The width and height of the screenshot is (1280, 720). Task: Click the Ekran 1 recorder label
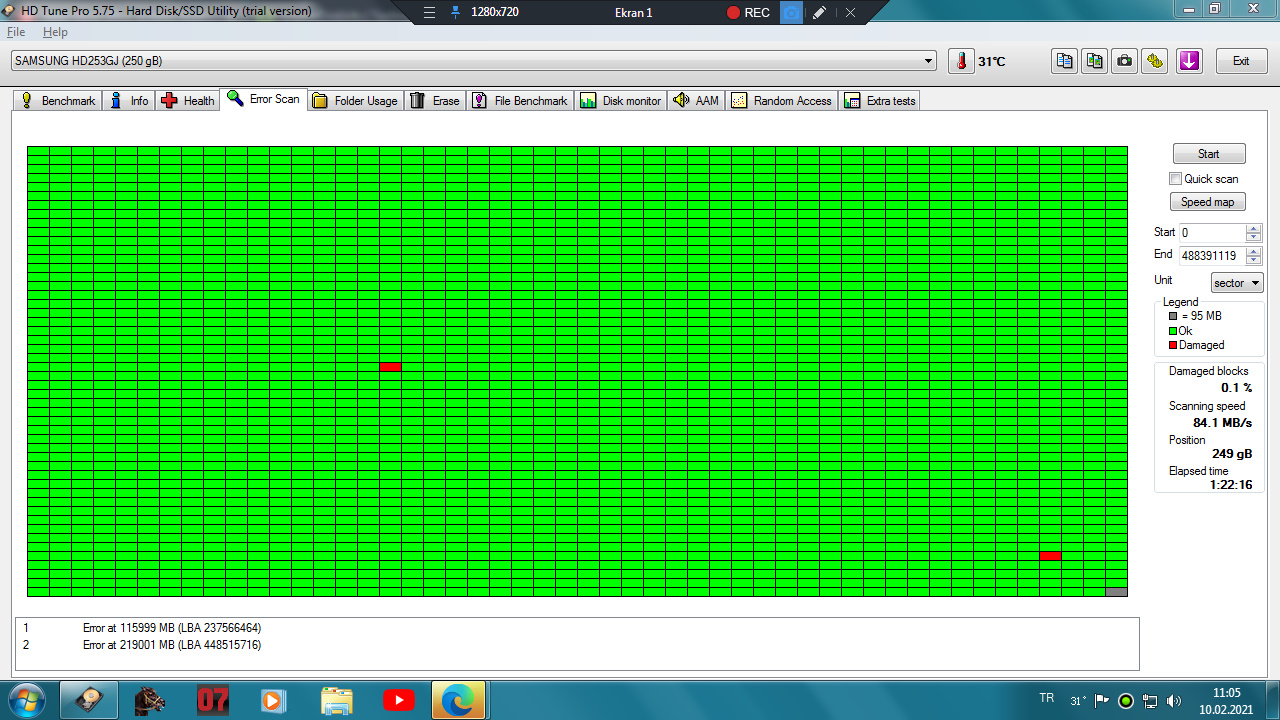[633, 13]
